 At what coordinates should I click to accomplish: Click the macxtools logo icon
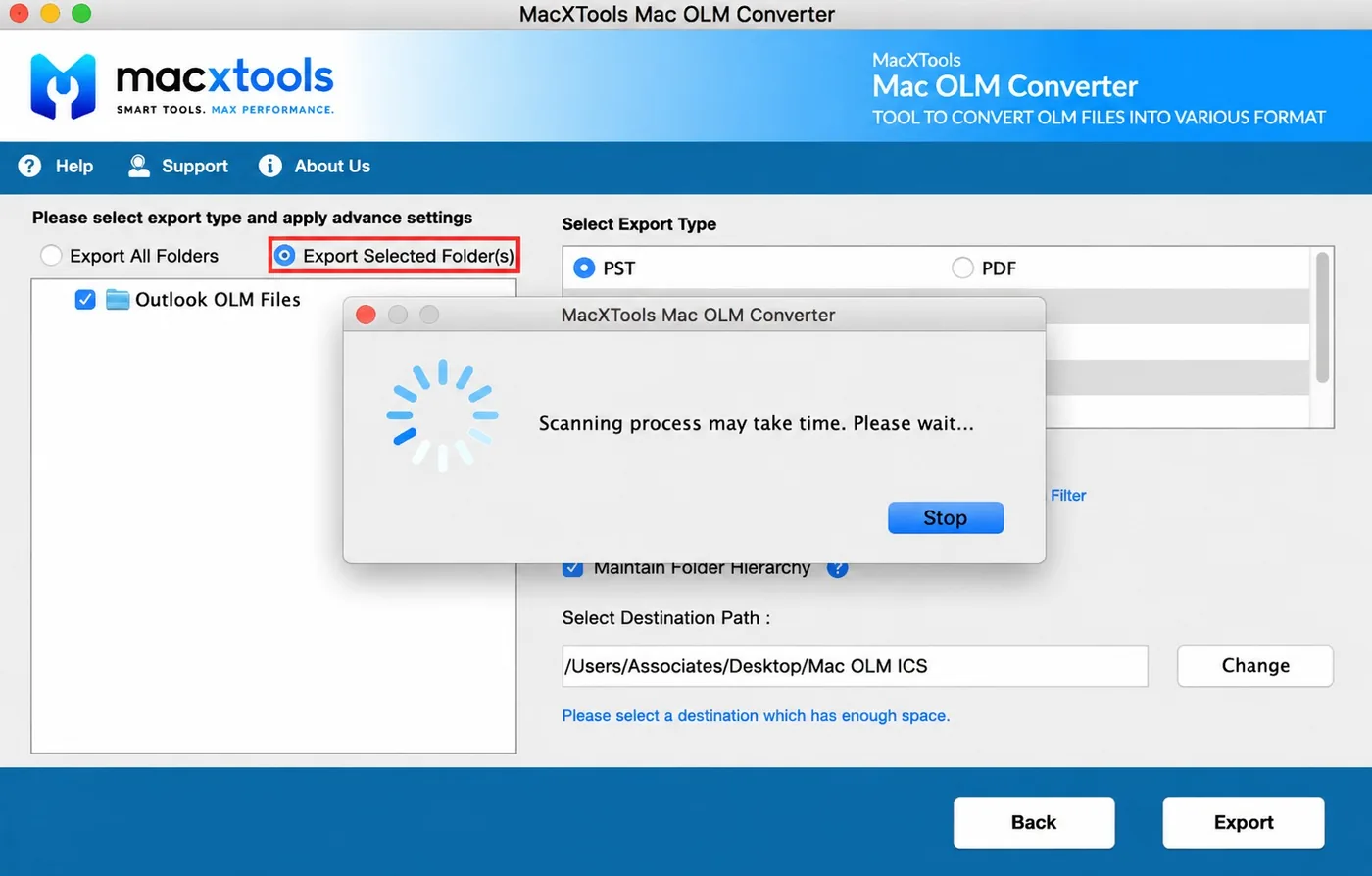(x=63, y=86)
